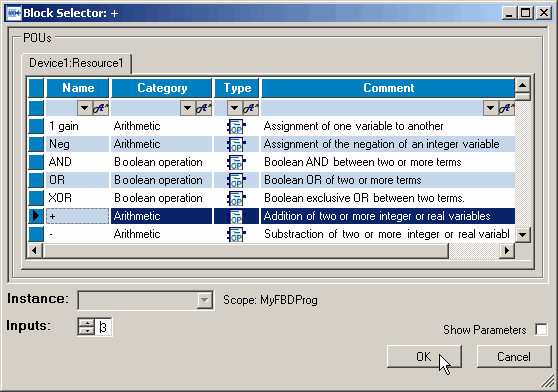This screenshot has width=558, height=392.
Task: Click the Inputs number field showing 3
Action: pos(103,327)
